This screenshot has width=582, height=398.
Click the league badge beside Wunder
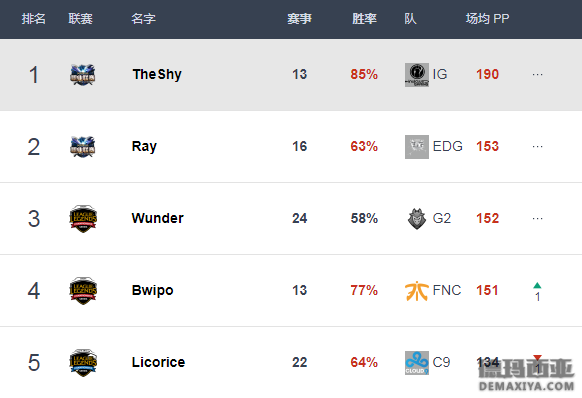83,219
